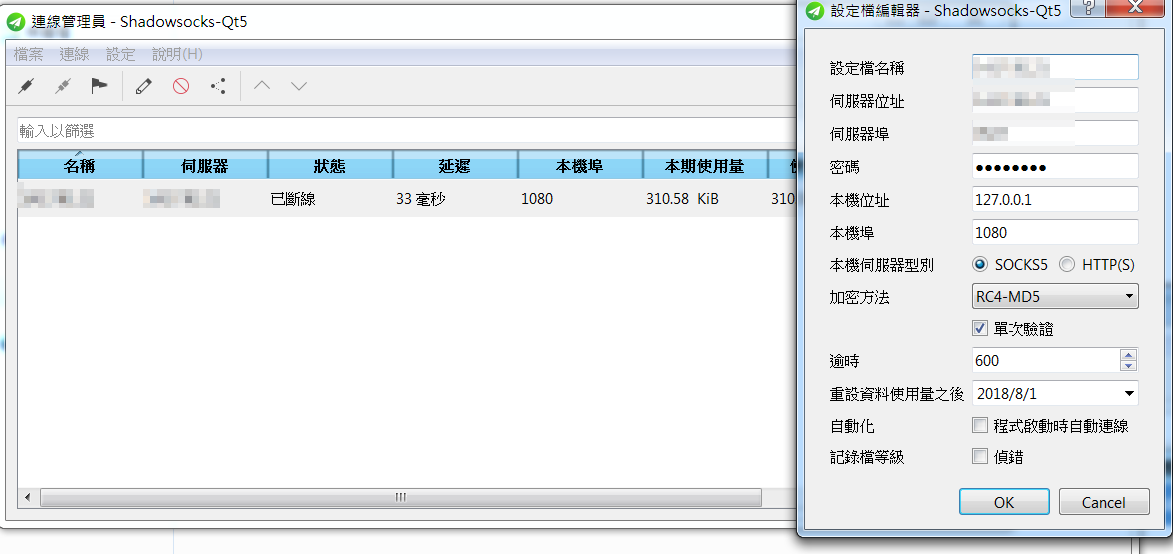
Task: Click the 伺服器位址 input field
Action: [1055, 100]
